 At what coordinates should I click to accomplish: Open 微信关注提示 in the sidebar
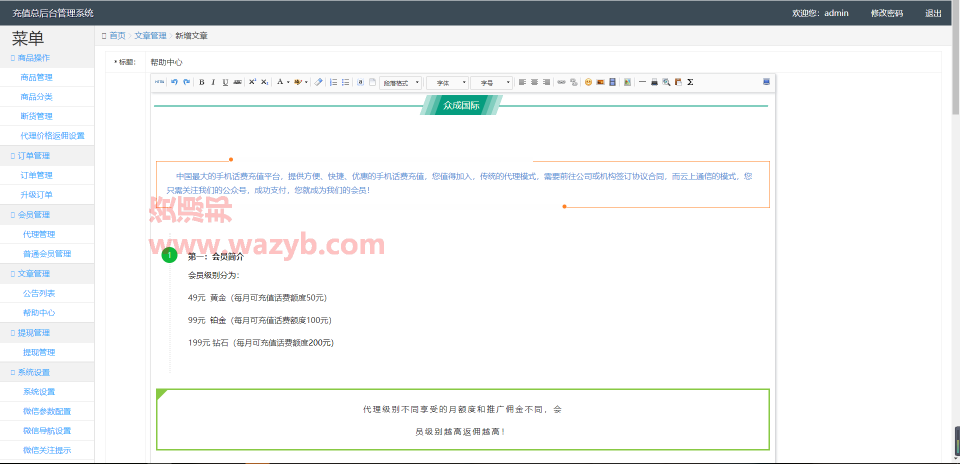pos(47,451)
